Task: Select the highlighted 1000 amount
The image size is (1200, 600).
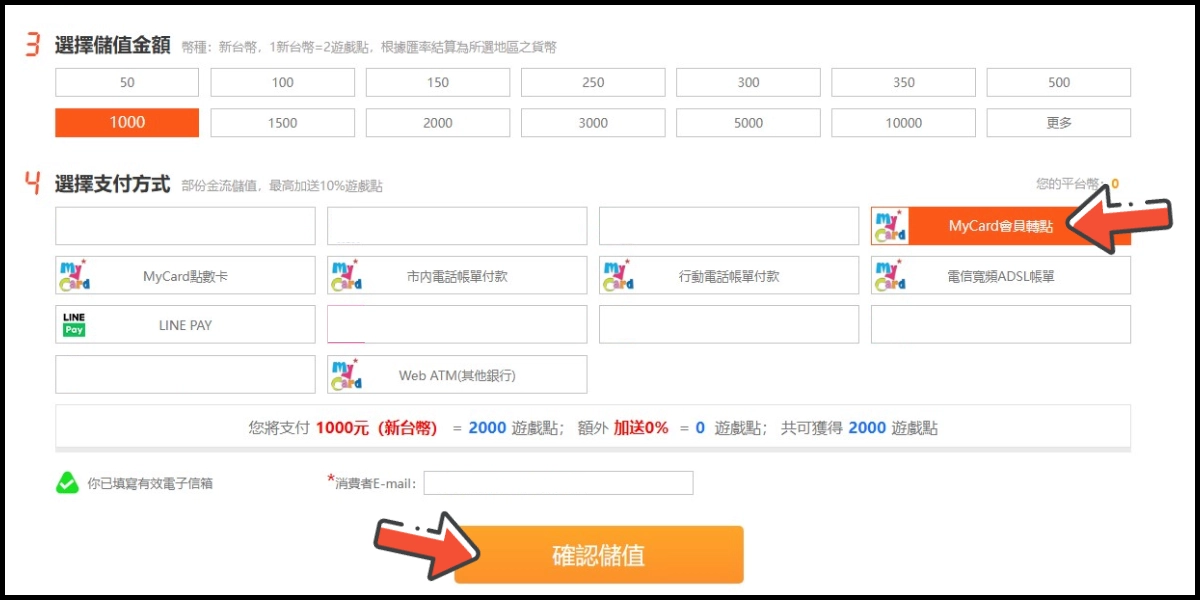Action: [127, 122]
